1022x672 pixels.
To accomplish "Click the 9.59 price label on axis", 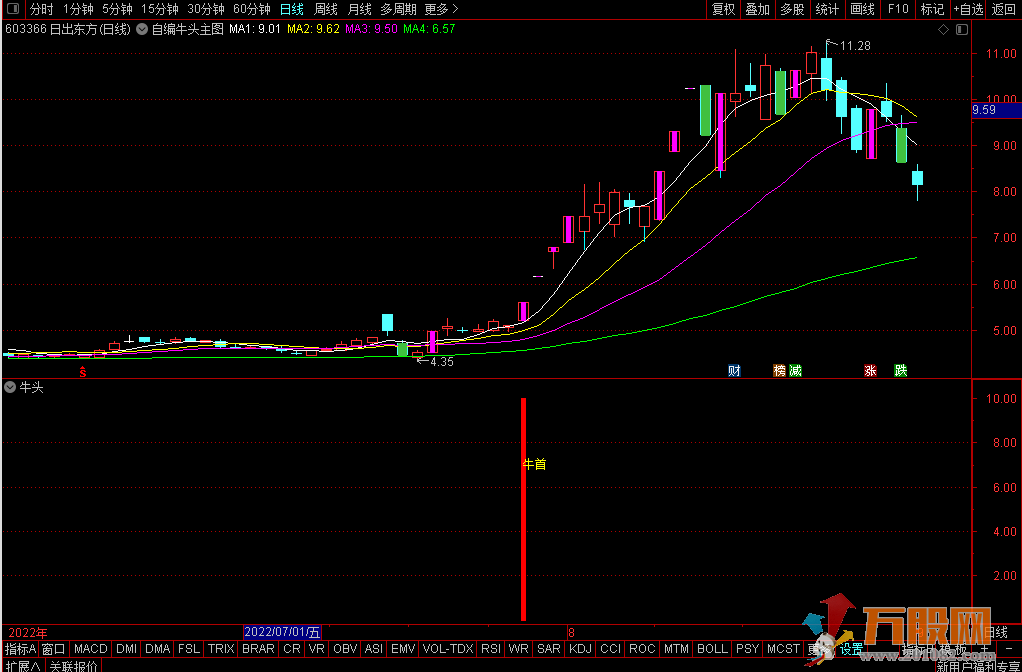I will click(984, 110).
